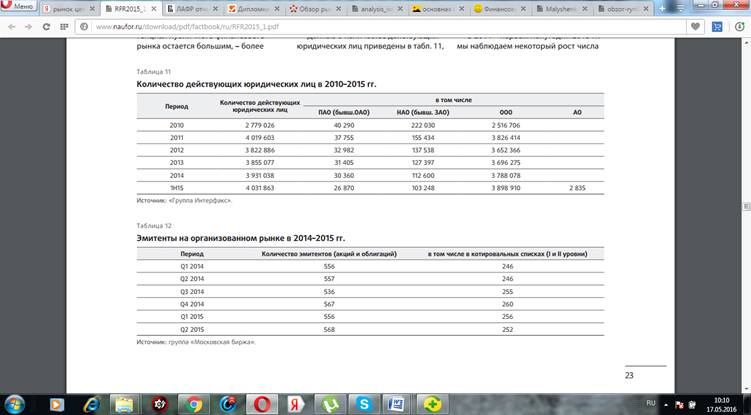Viewport: 751px width, 415px height.
Task: Click the Opera icon in the taskbar
Action: point(263,402)
